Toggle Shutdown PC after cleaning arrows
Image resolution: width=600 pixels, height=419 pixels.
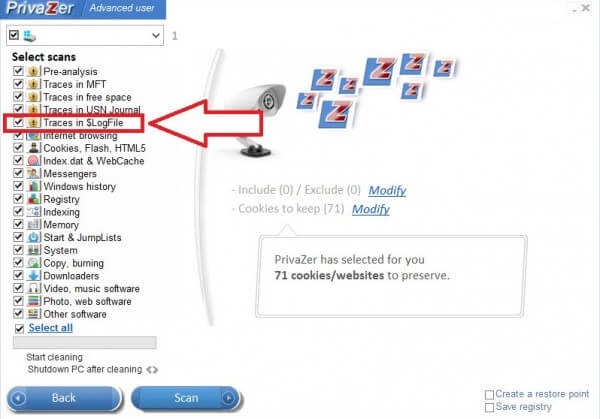pyautogui.click(x=152, y=370)
